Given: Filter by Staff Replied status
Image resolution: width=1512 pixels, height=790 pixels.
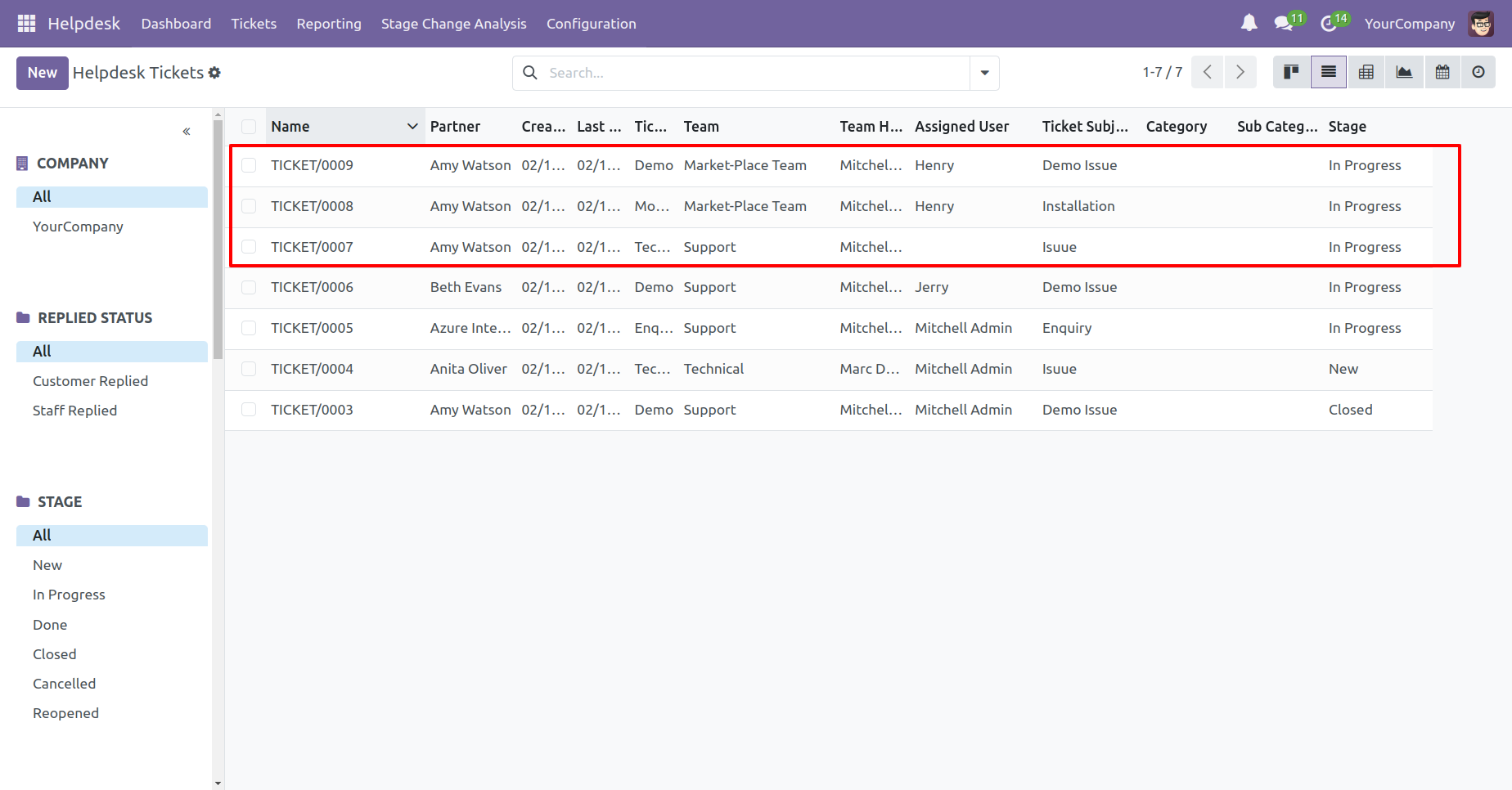Looking at the screenshot, I should [75, 411].
